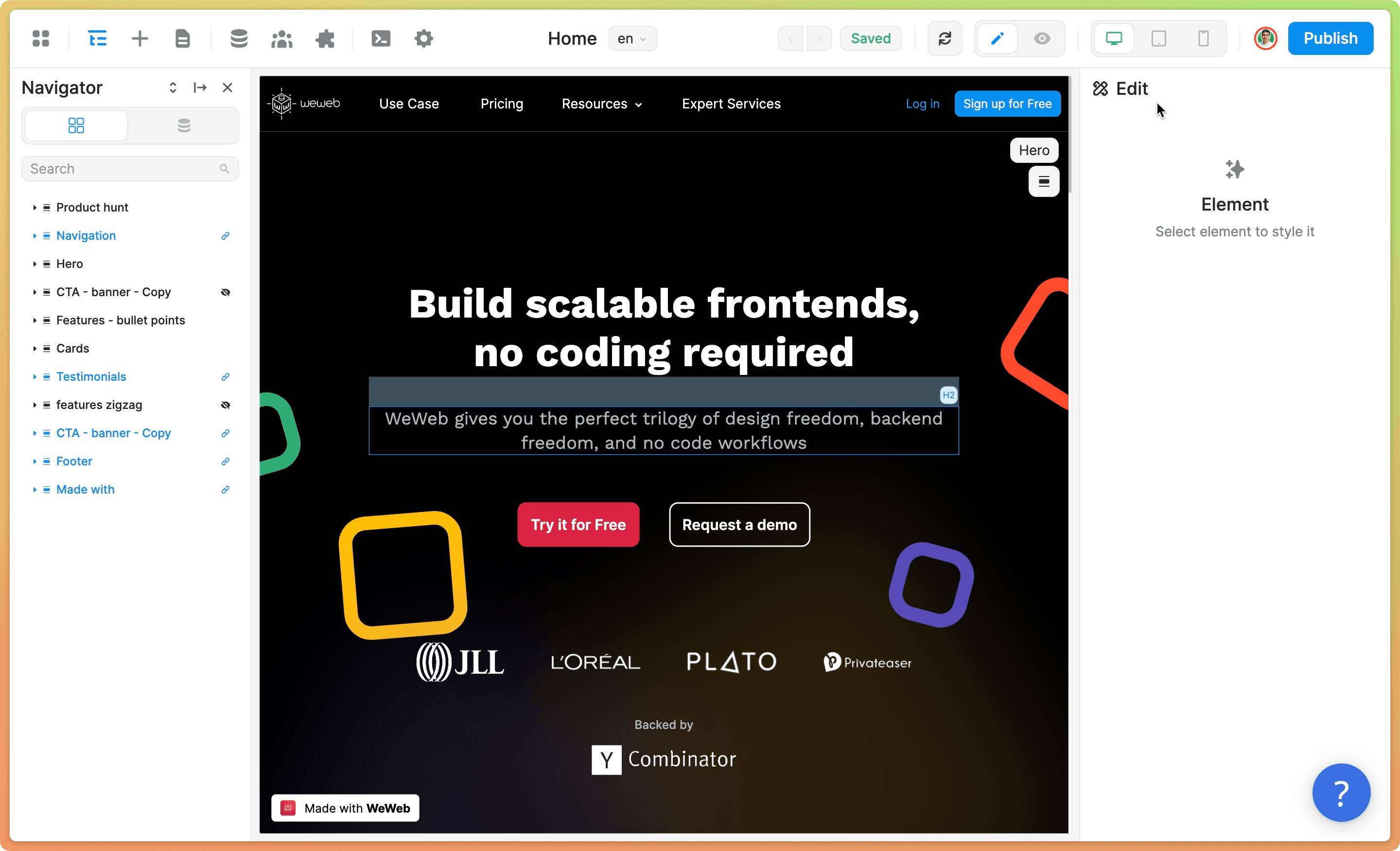Click the Navigator search field
1400x851 pixels.
122,169
